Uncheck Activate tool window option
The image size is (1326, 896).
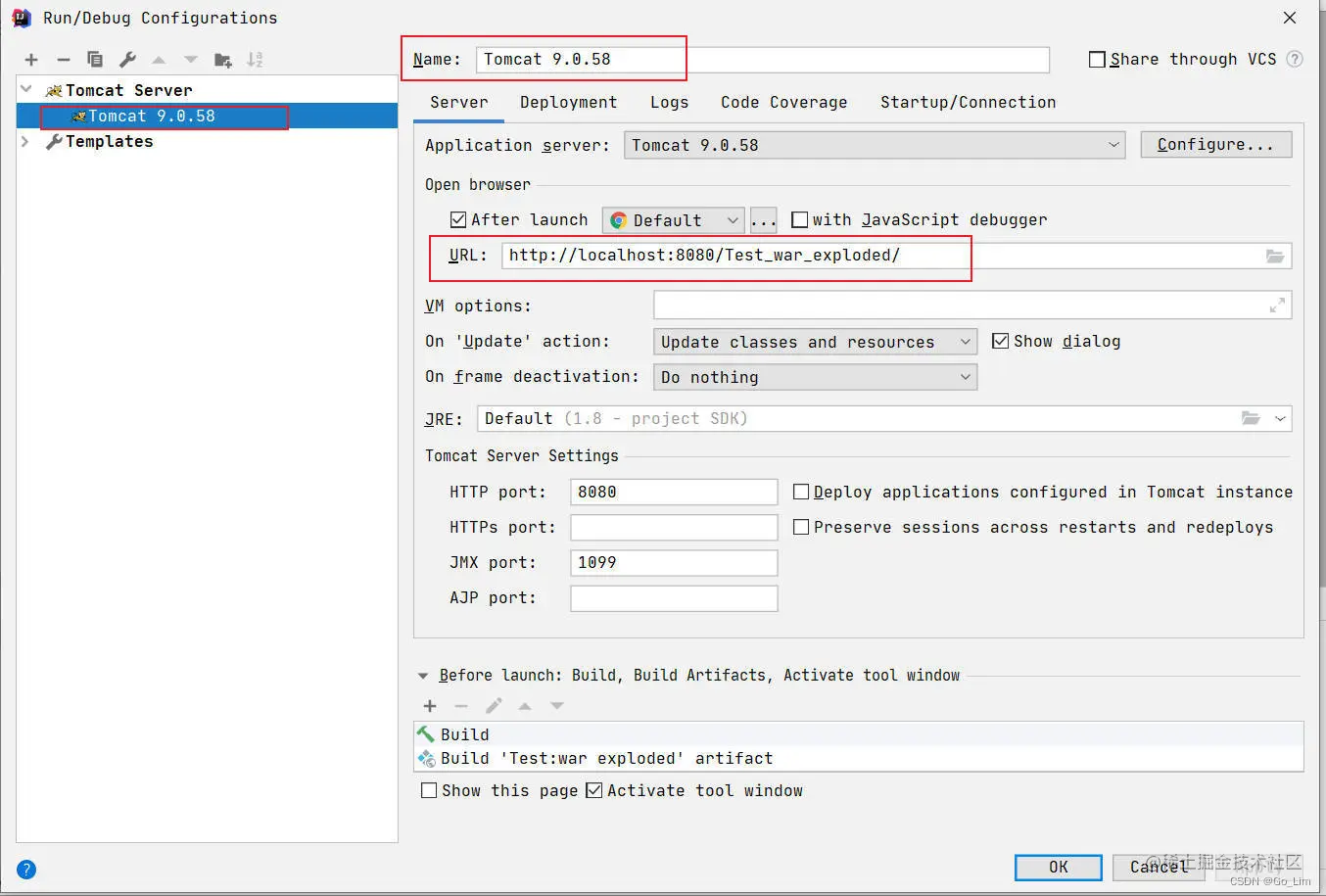point(593,790)
